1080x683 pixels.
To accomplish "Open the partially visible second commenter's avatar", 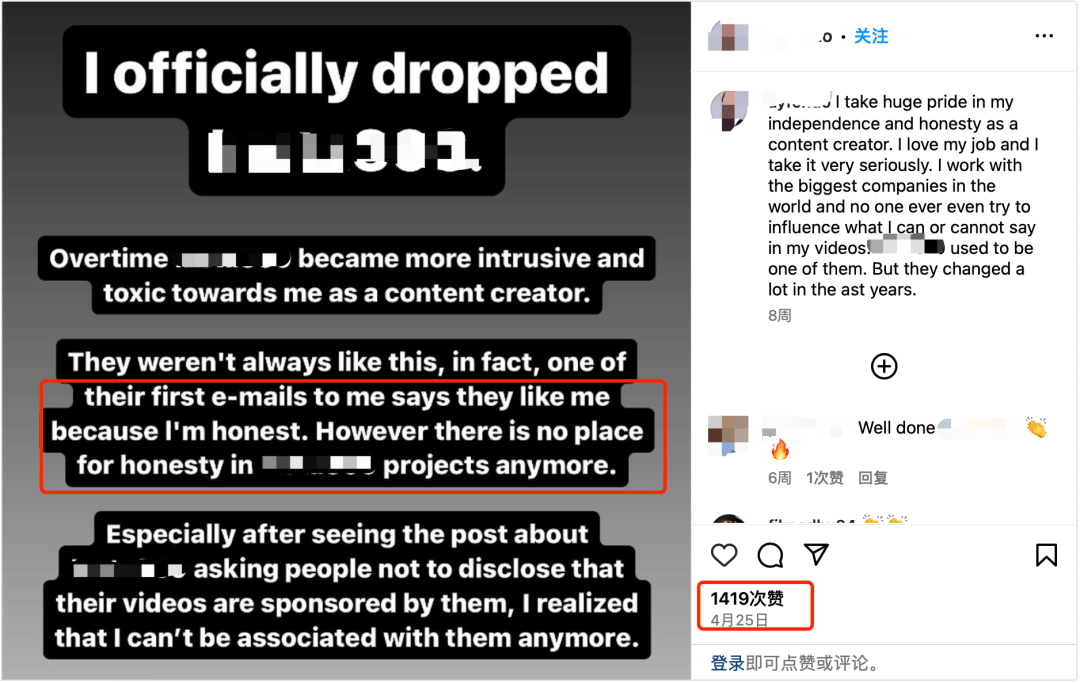I will point(728,522).
